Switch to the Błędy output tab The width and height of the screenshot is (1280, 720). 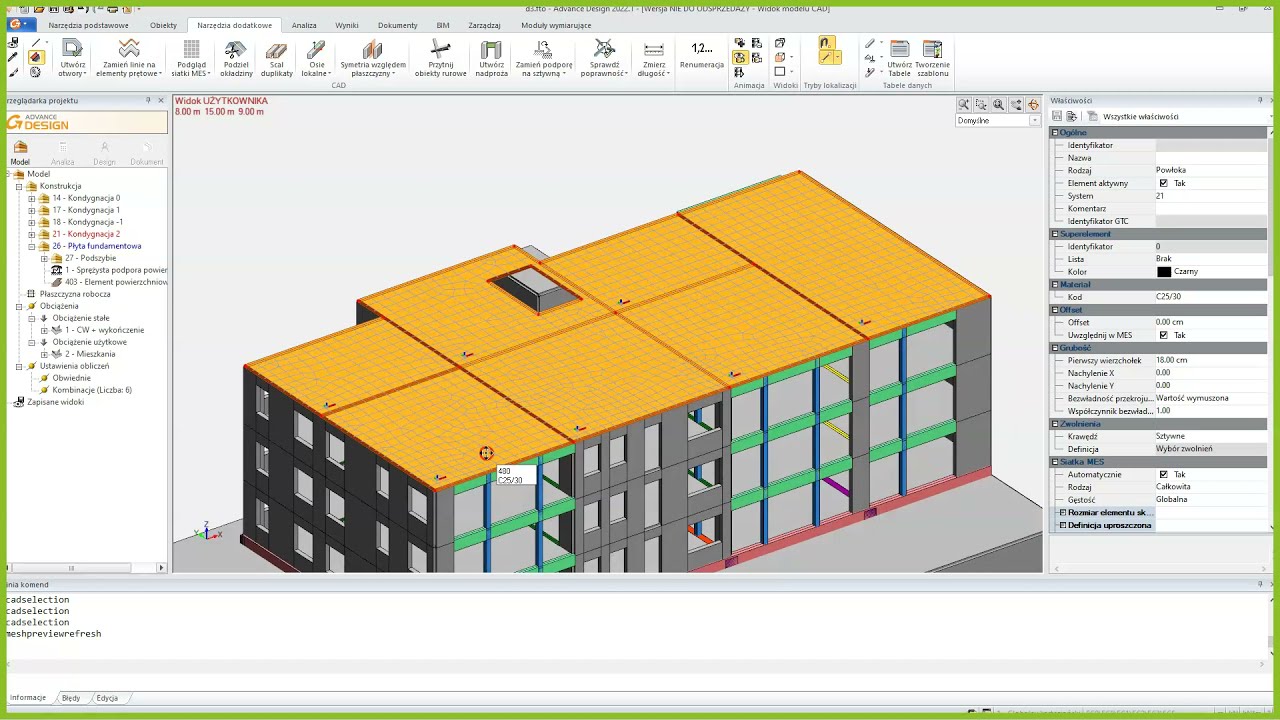pyautogui.click(x=71, y=698)
